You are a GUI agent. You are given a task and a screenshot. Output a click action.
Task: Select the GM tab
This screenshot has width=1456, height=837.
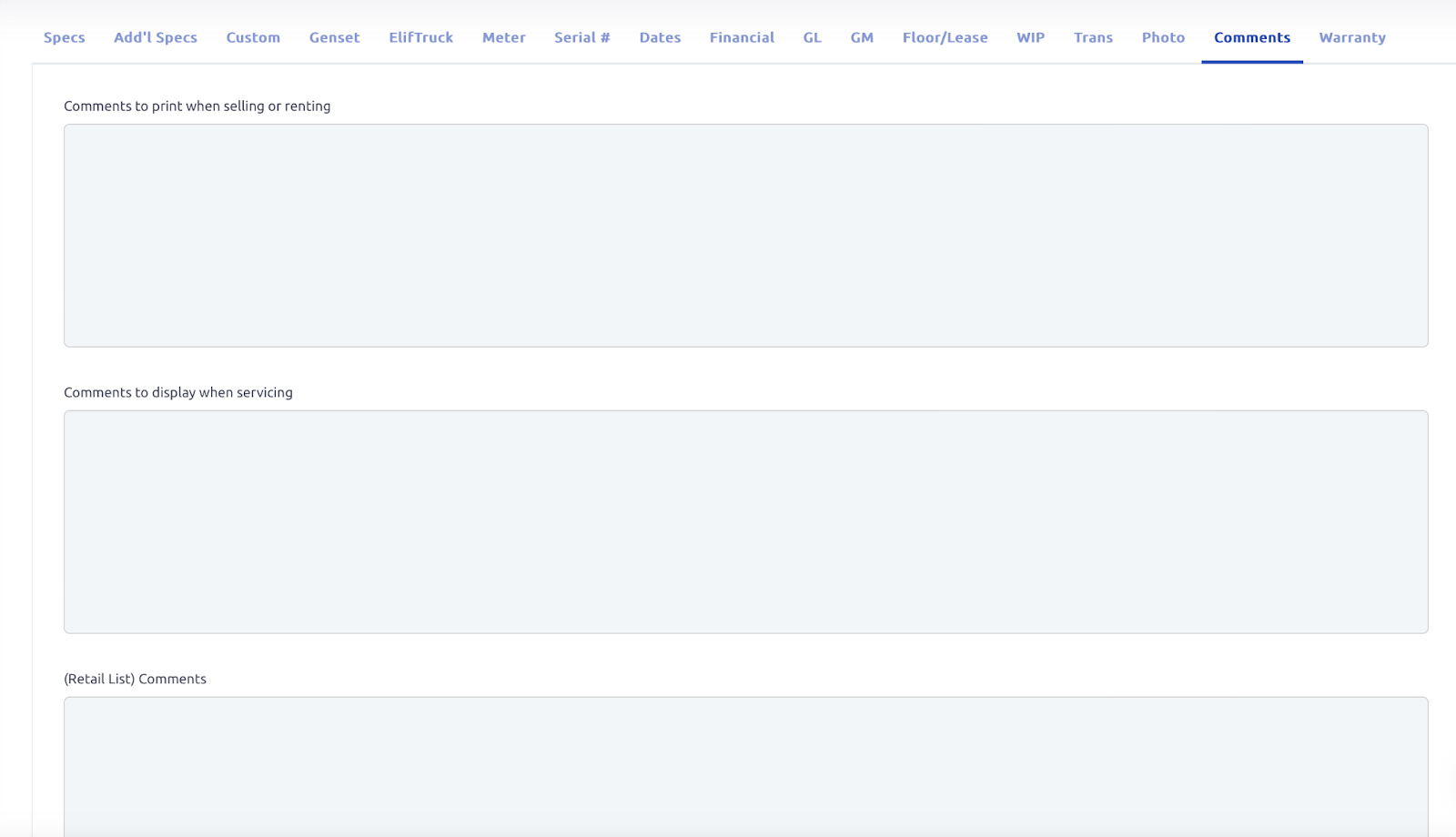click(x=862, y=37)
